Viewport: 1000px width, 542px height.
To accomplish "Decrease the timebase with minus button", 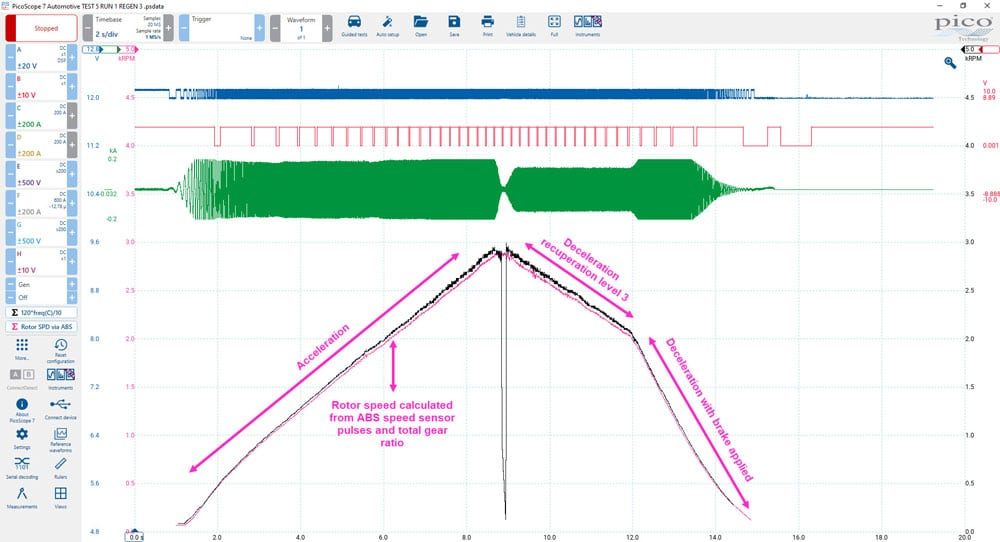I will coord(88,28).
